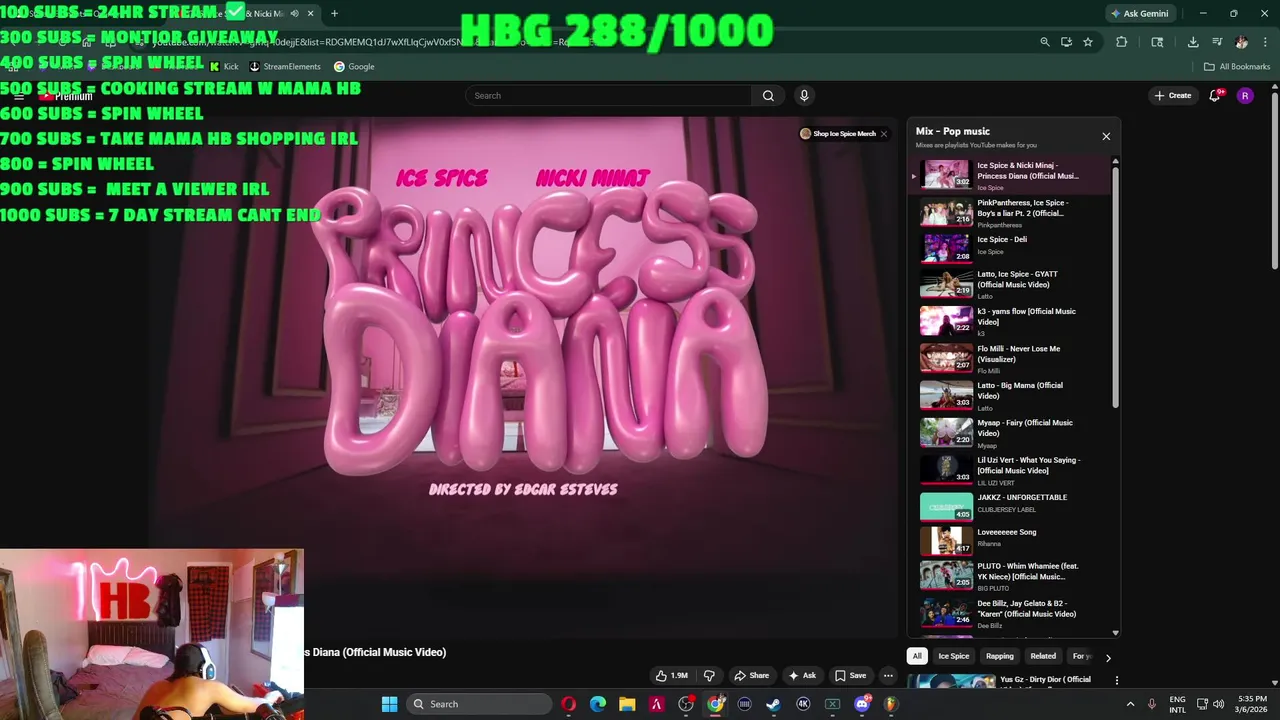Dislike the video with thumbs down
The image size is (1280, 720).
[709, 675]
